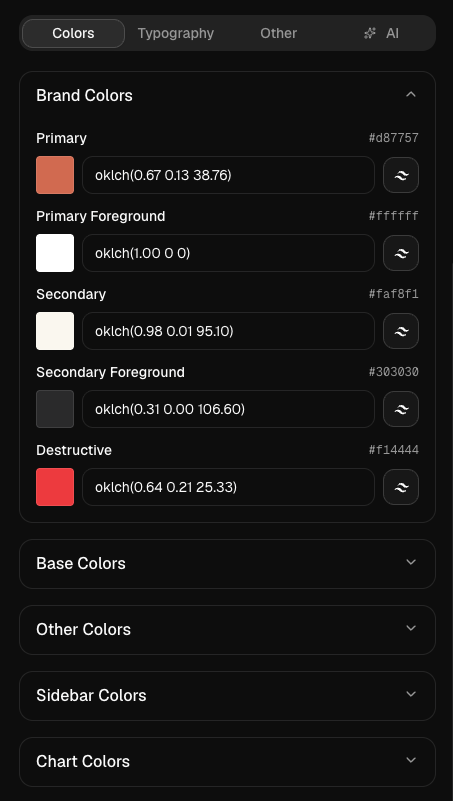Click the #303030 hex code
This screenshot has width=453, height=801.
(394, 372)
